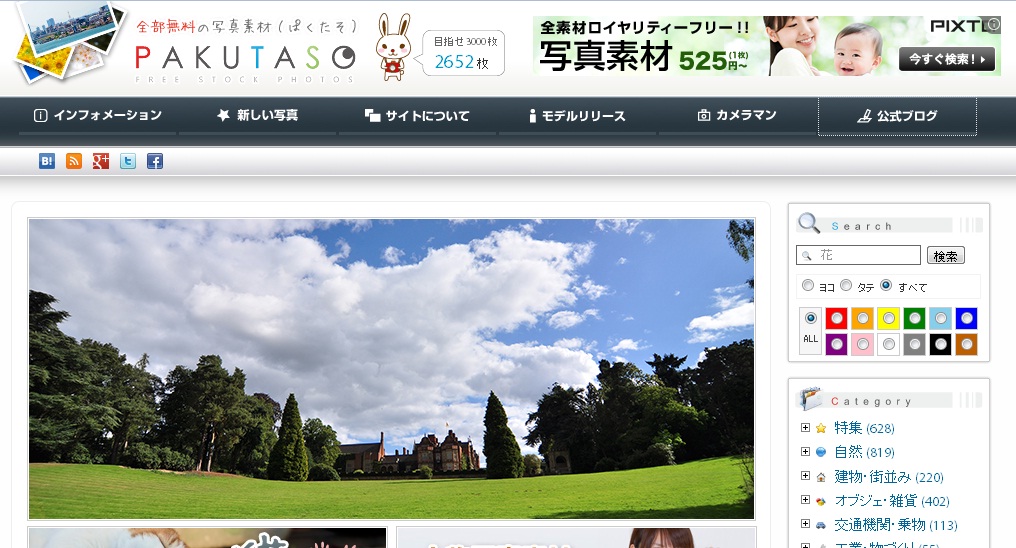The image size is (1016, 548).
Task: Choose the ALL colors radio option
Action: [x=810, y=319]
